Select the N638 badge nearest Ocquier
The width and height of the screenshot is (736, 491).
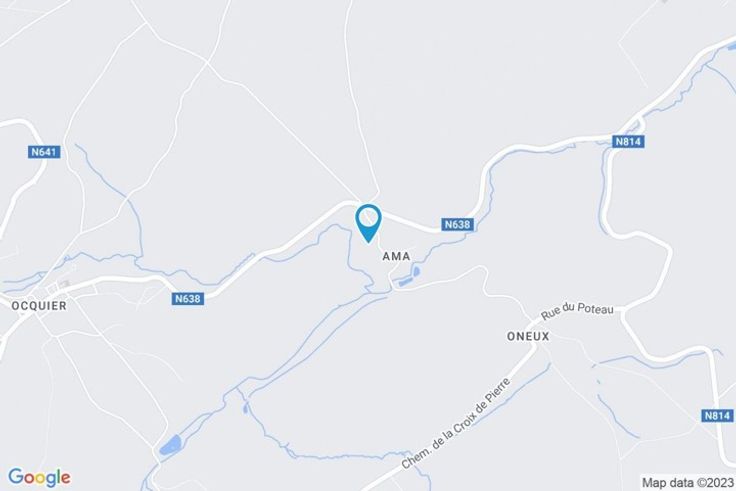click(x=188, y=299)
